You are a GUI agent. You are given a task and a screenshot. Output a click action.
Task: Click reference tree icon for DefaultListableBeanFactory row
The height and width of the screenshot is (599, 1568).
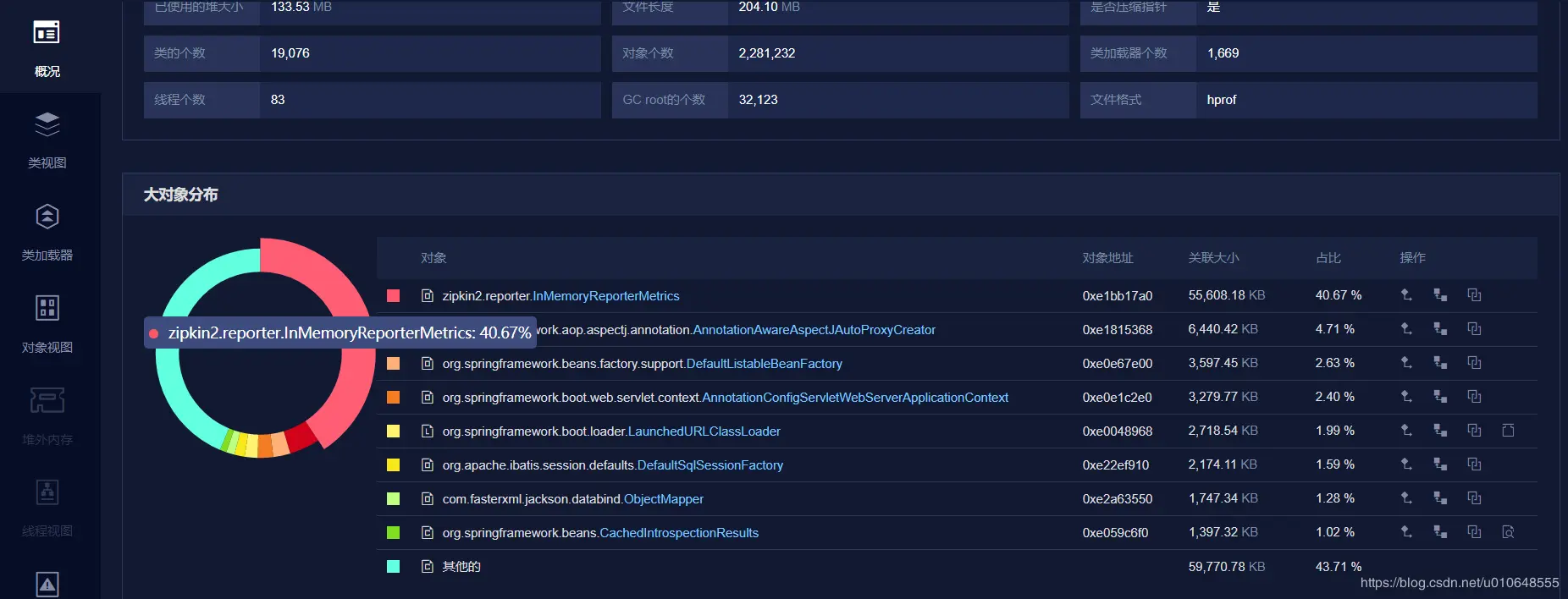1440,363
